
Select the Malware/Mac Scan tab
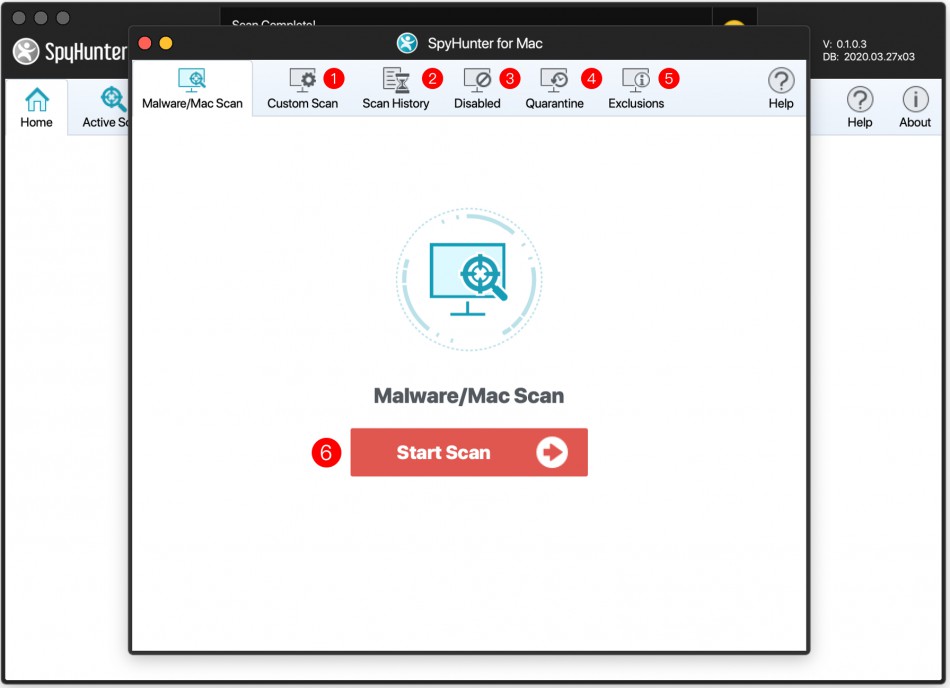[192, 89]
